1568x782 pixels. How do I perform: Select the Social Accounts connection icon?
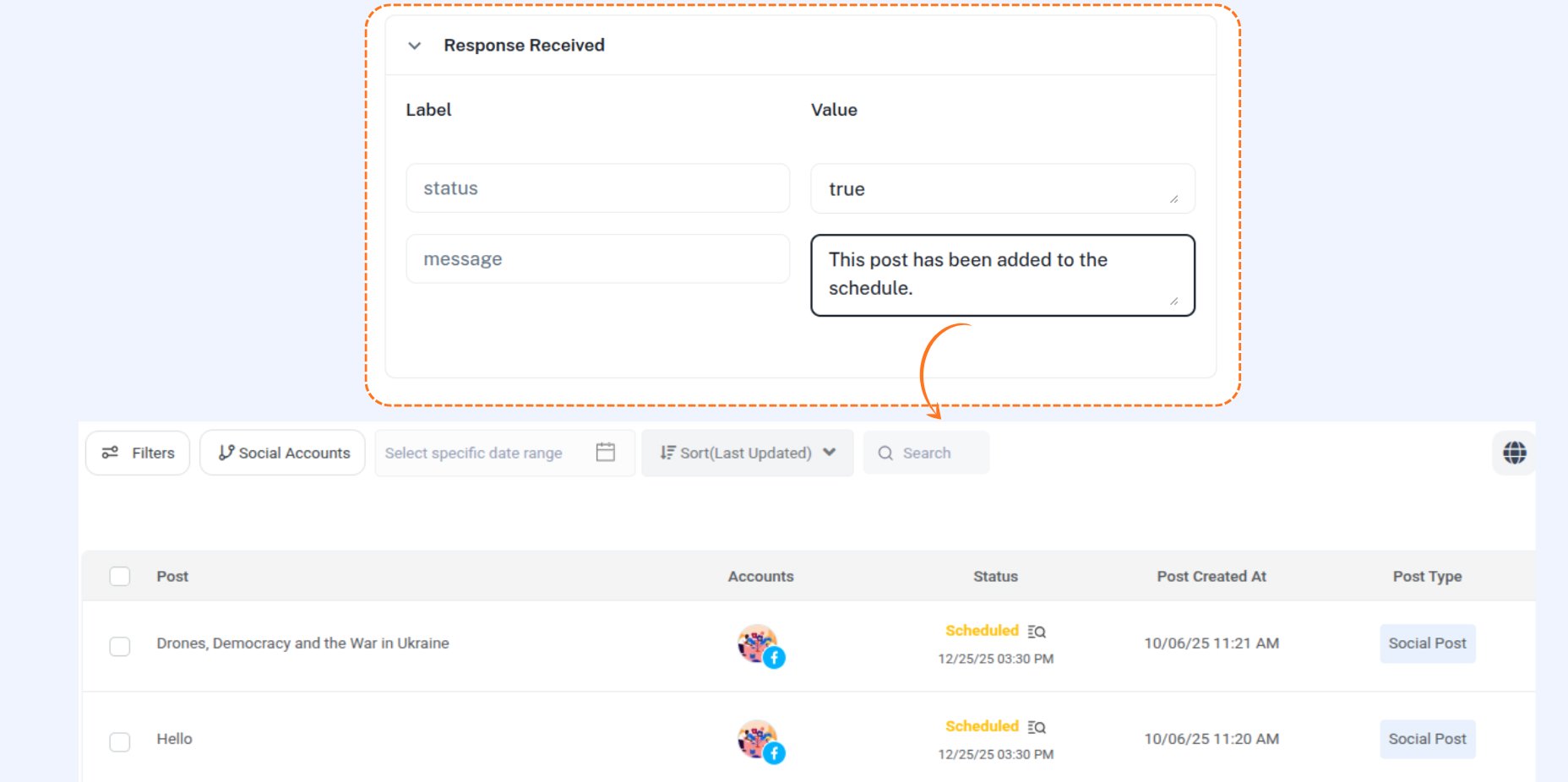pyautogui.click(x=225, y=452)
